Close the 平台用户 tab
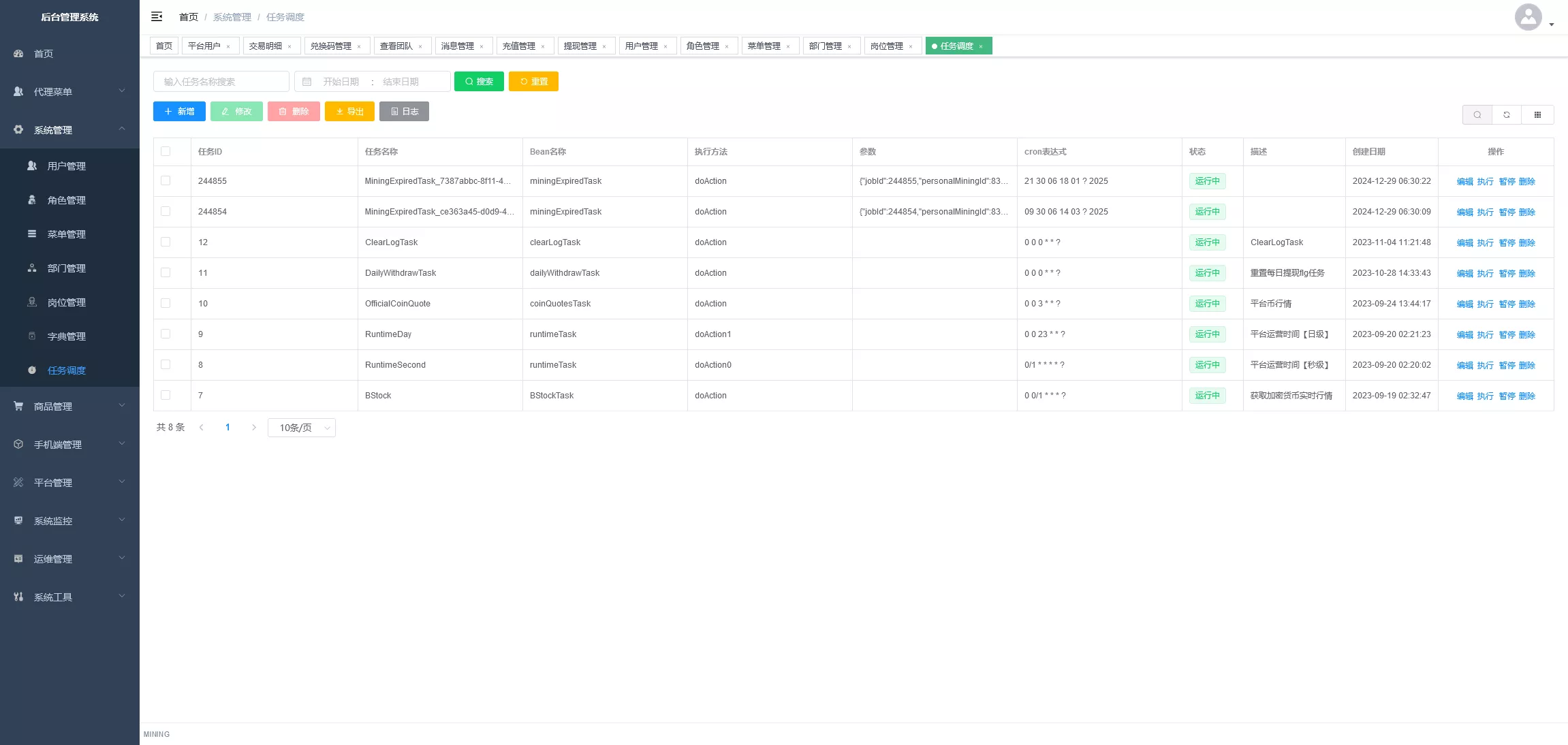Screen dimensions: 1568x745 228,46
